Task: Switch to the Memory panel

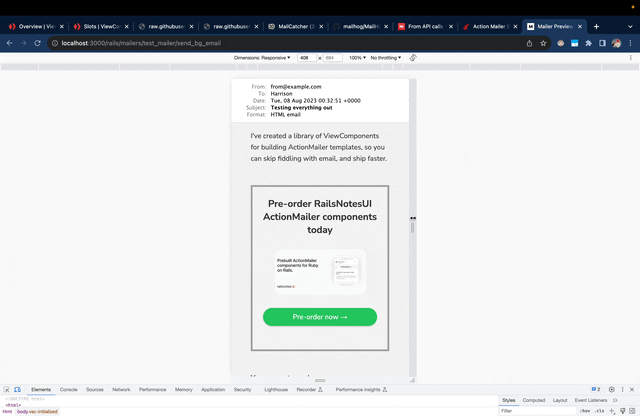Action: coord(184,389)
